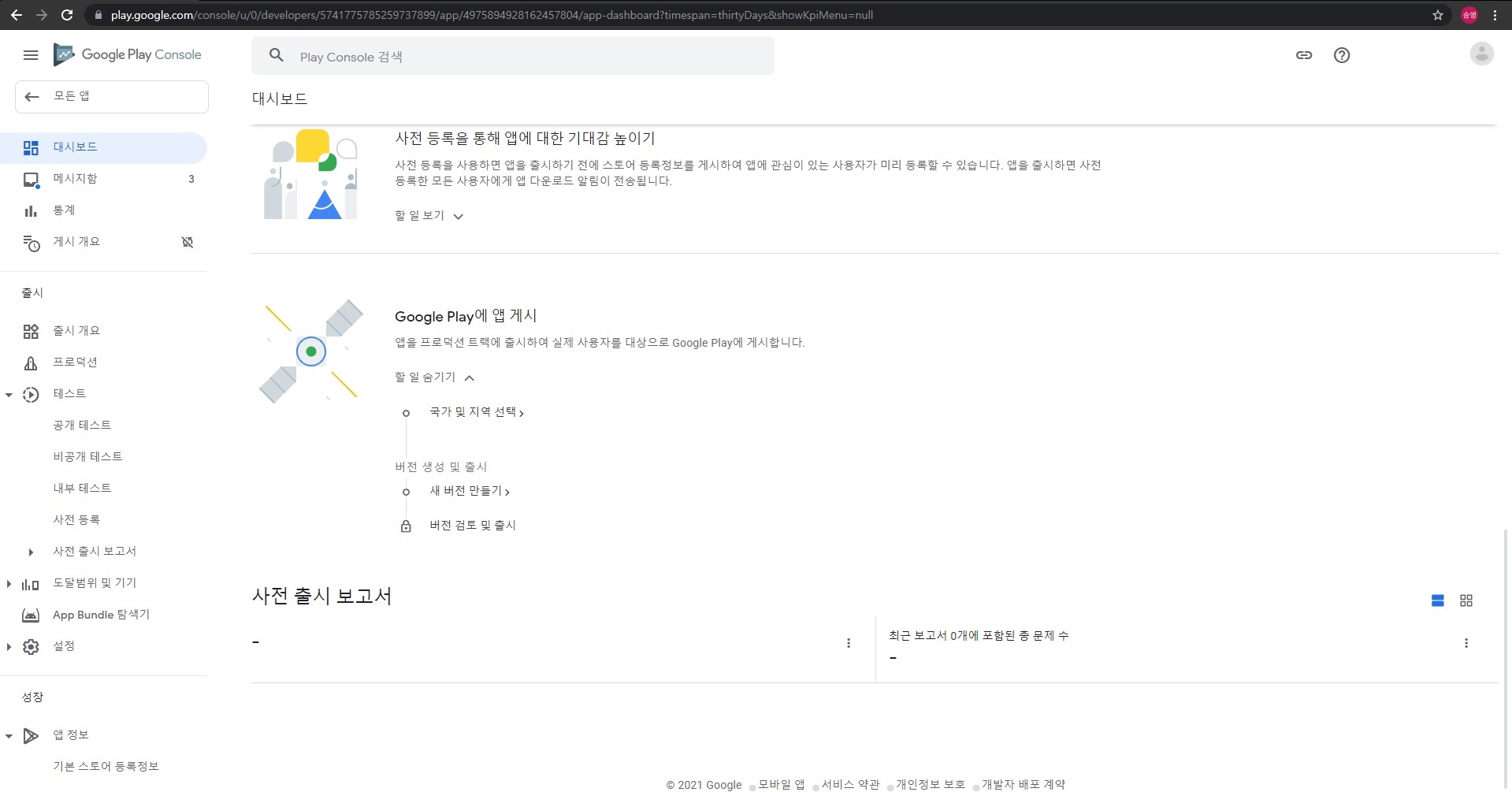
Task: Click the 통계 bar chart icon
Action: click(x=31, y=211)
